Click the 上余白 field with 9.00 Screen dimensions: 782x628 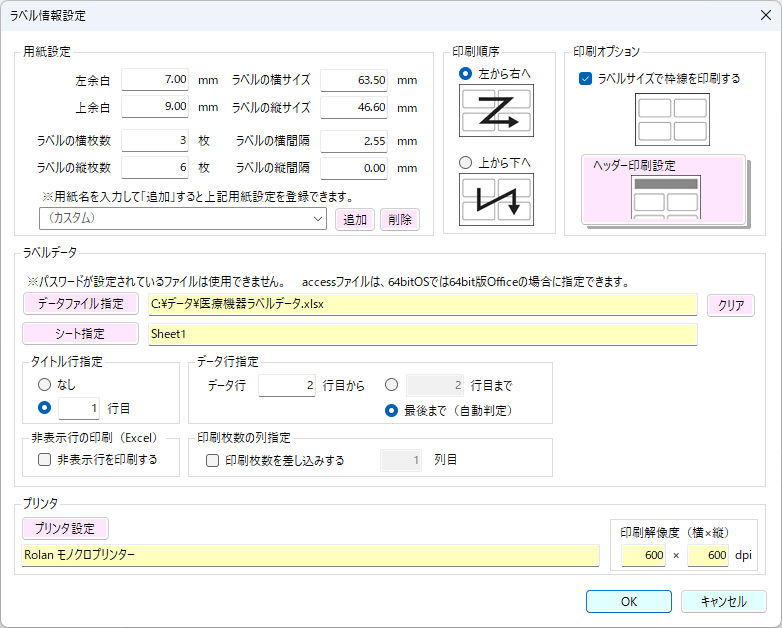(155, 107)
